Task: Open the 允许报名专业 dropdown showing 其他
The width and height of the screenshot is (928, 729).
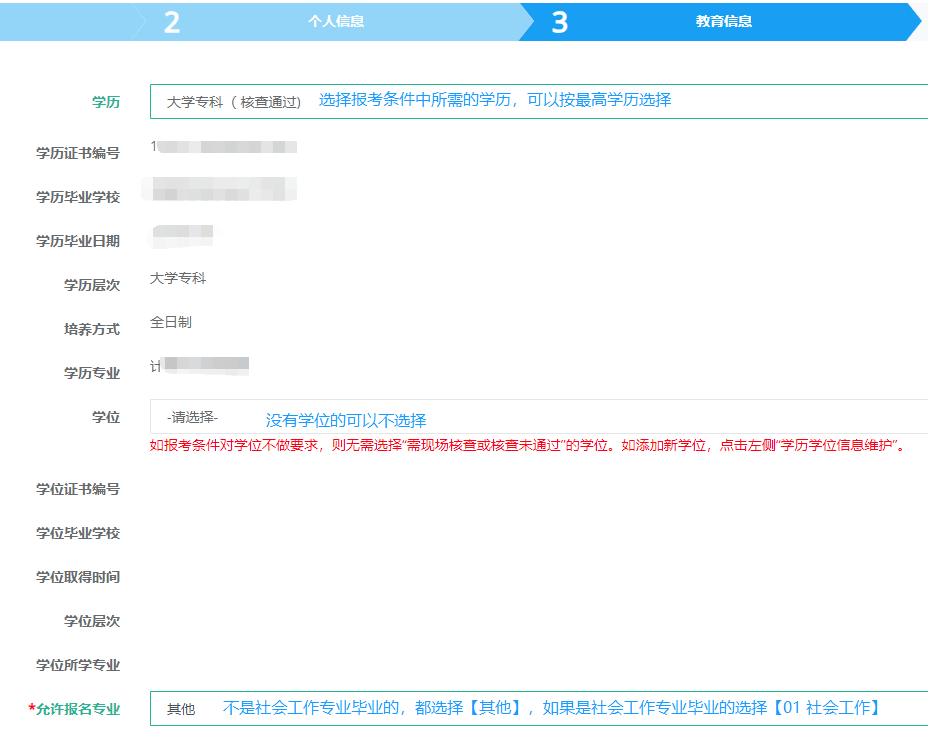Action: coord(538,708)
